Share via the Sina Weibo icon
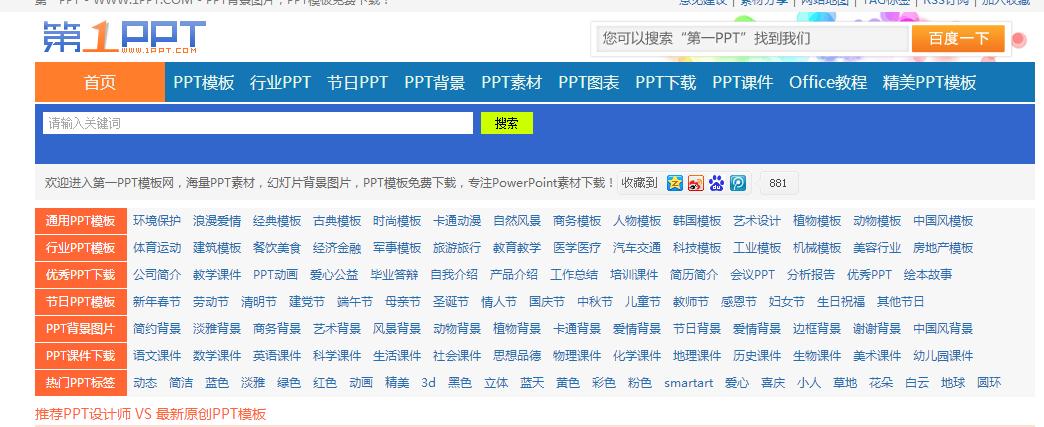1044x427 pixels. [x=696, y=183]
